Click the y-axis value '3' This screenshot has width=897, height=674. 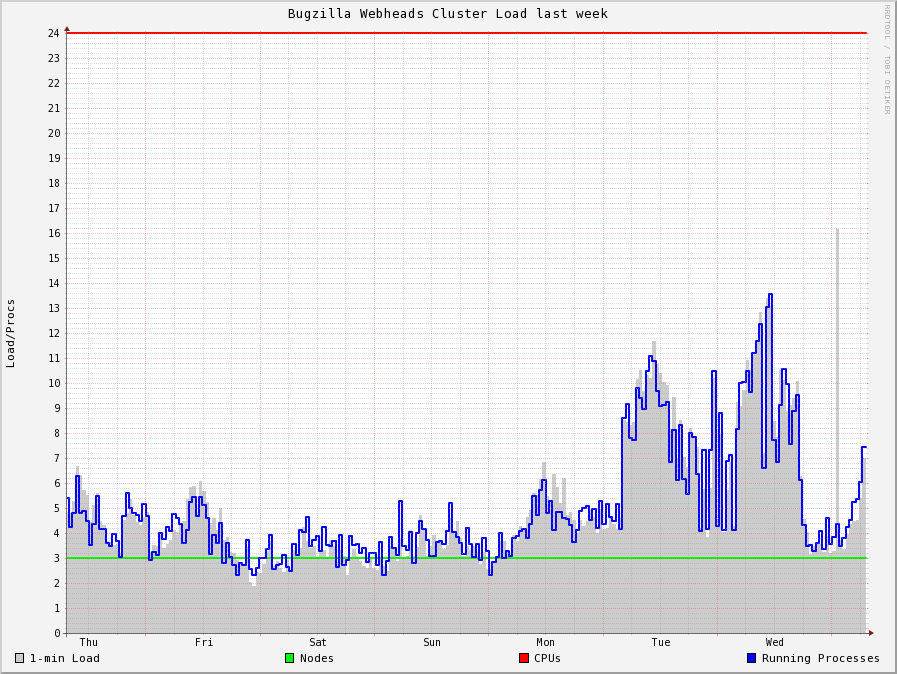57,558
